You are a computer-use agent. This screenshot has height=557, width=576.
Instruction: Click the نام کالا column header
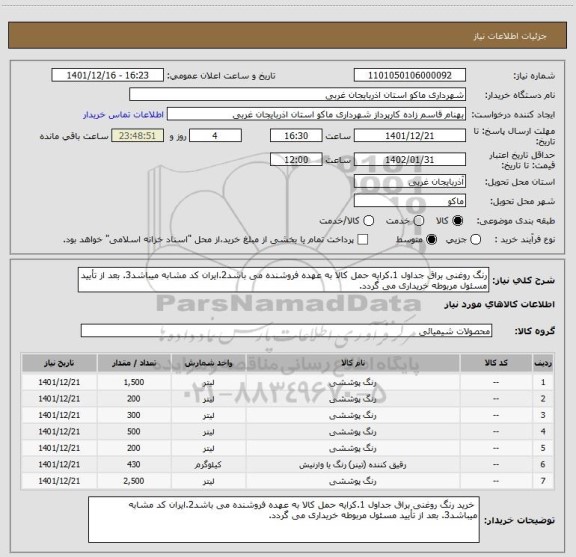[x=353, y=363]
